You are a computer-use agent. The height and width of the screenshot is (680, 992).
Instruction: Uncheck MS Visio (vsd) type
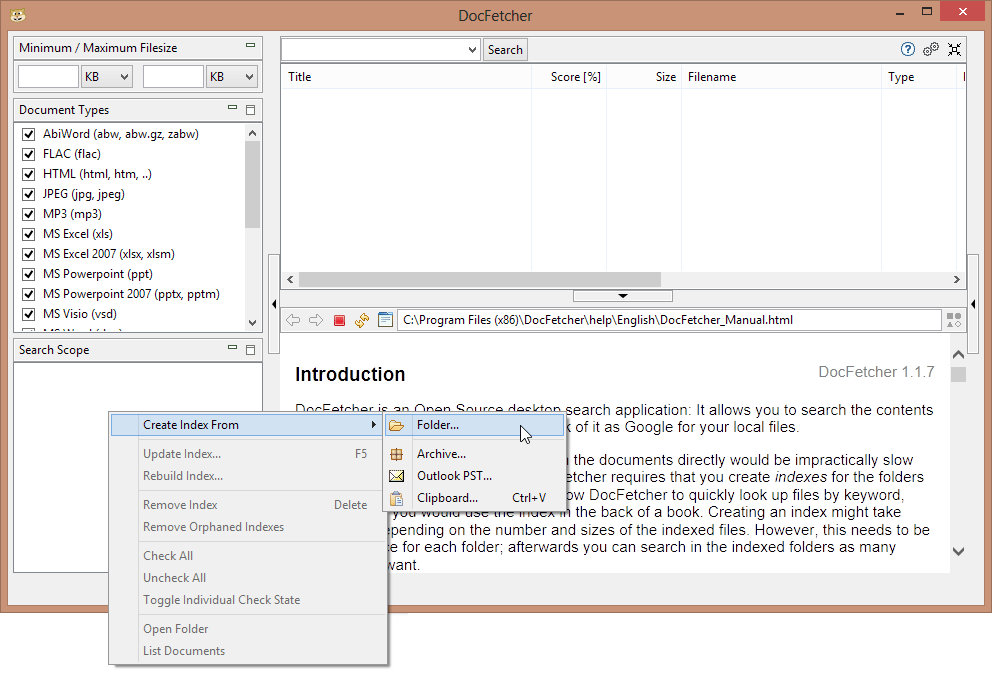pyautogui.click(x=28, y=314)
